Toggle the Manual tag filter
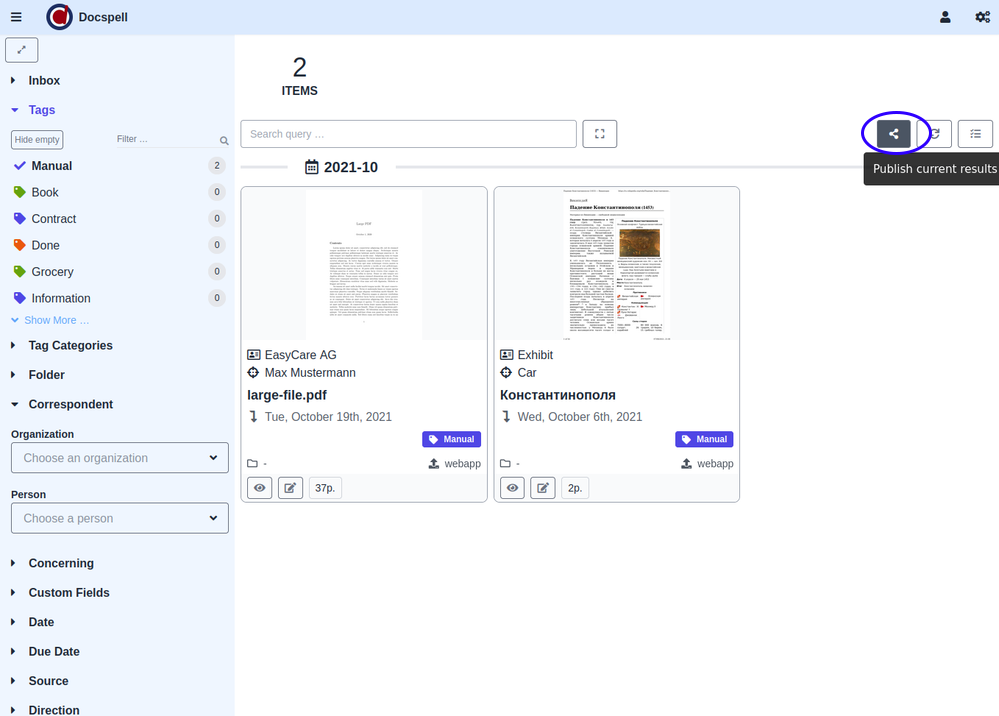The height and width of the screenshot is (716, 999). click(x=52, y=166)
